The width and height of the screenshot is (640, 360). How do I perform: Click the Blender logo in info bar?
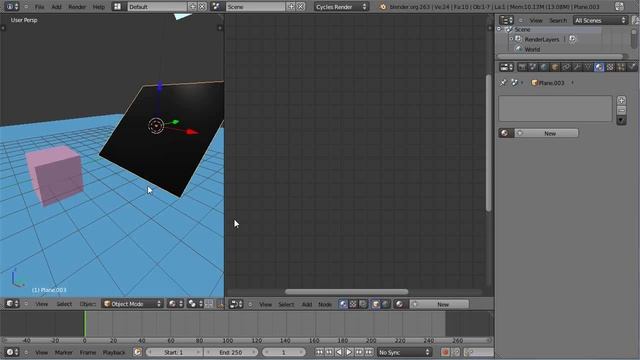click(382, 7)
